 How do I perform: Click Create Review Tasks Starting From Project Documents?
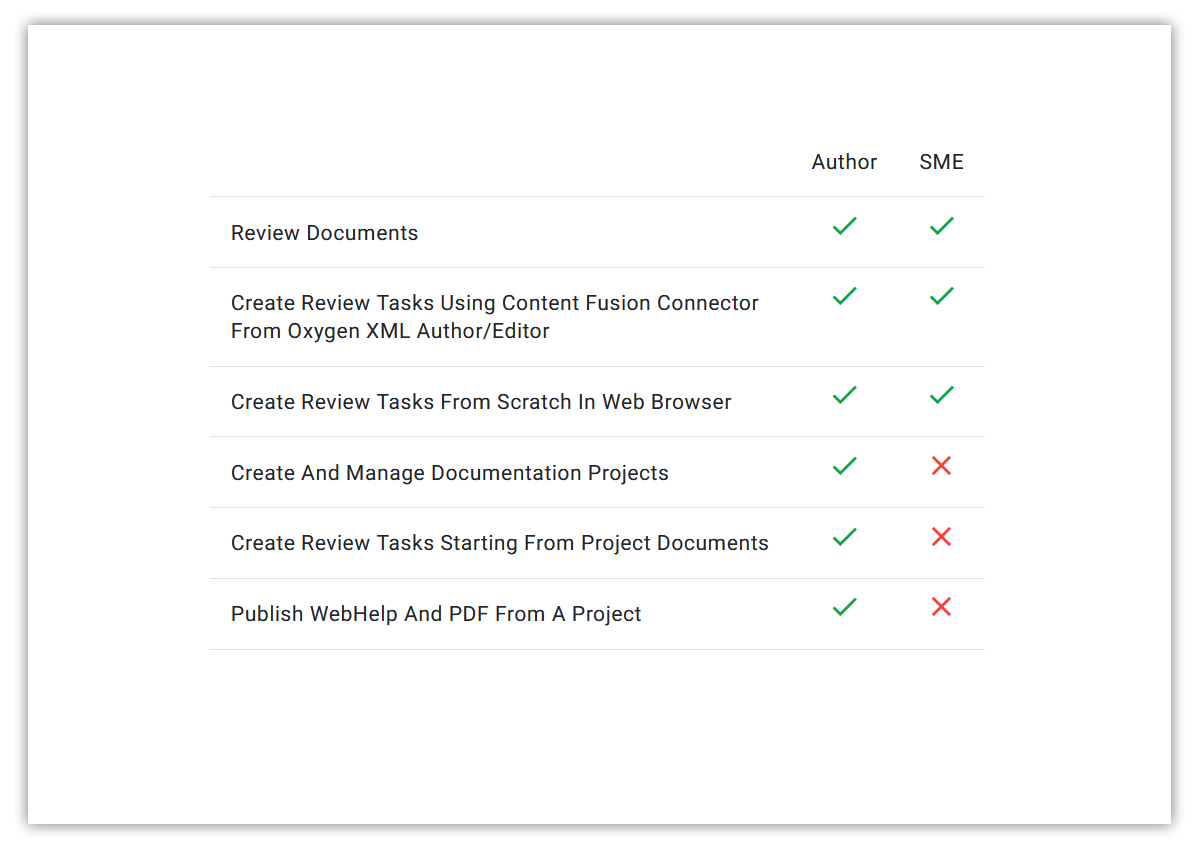pyautogui.click(x=500, y=543)
